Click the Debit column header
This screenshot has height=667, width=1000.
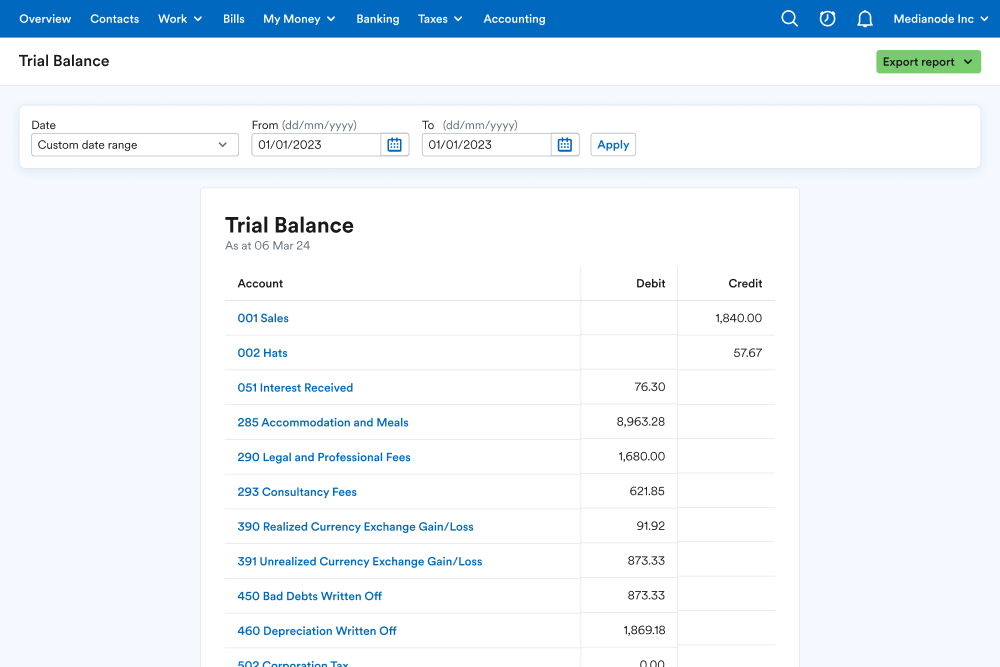click(x=651, y=284)
